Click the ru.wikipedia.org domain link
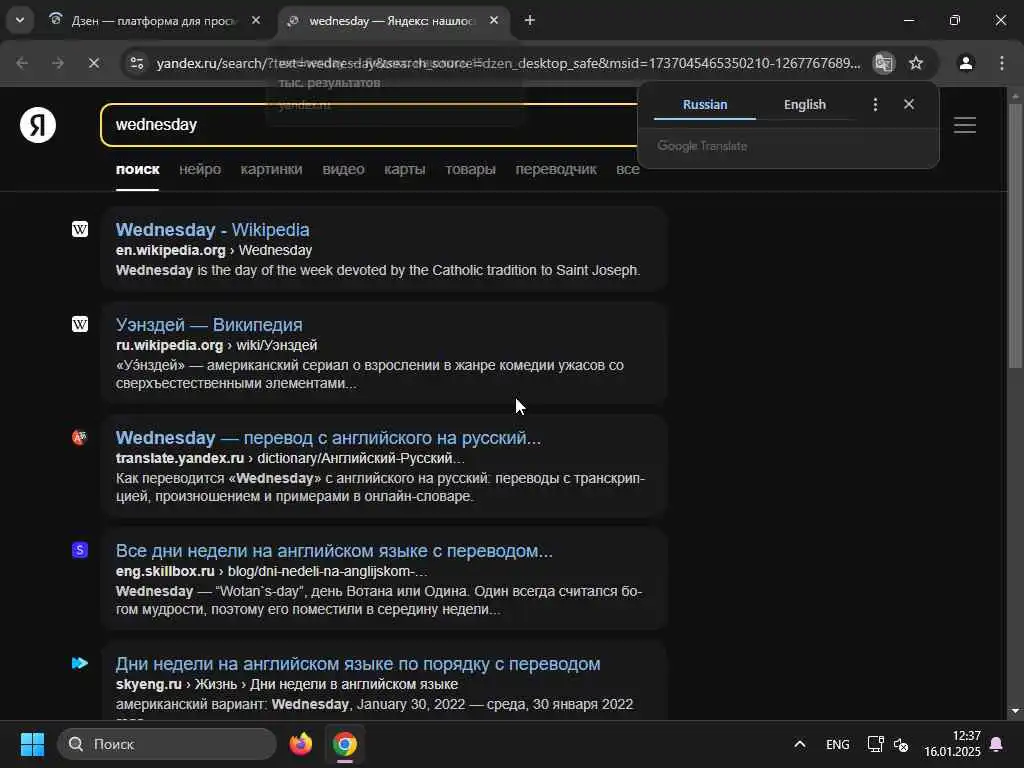 (169, 345)
